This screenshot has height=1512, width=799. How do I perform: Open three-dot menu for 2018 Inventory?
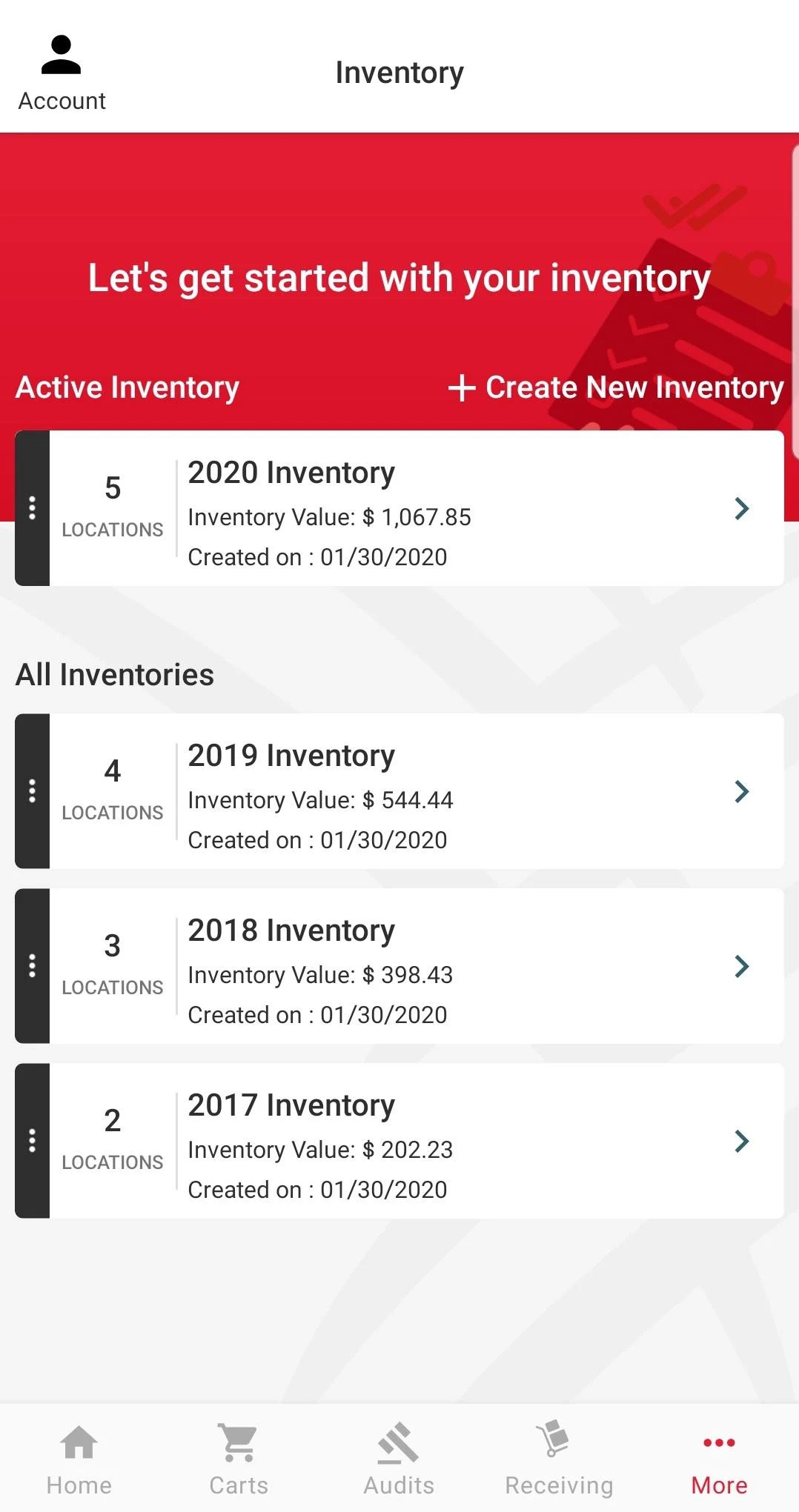point(32,966)
